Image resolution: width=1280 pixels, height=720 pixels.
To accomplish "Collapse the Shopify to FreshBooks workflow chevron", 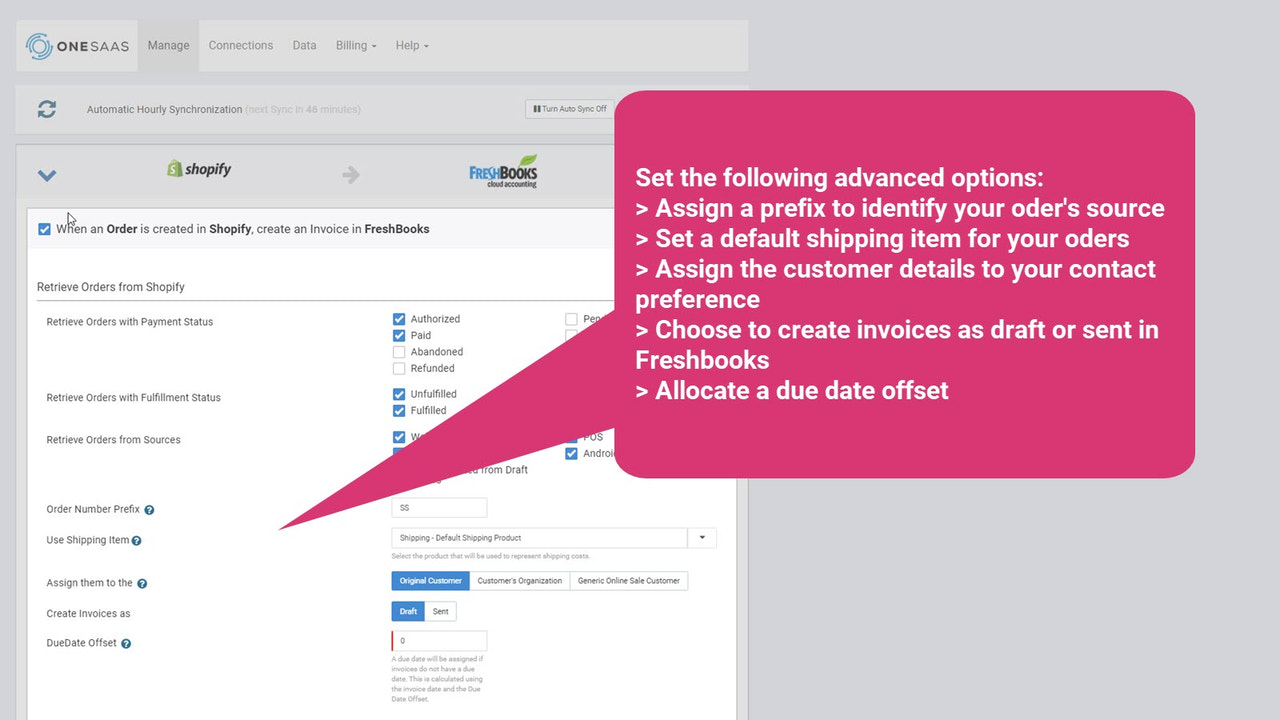I will coord(46,174).
